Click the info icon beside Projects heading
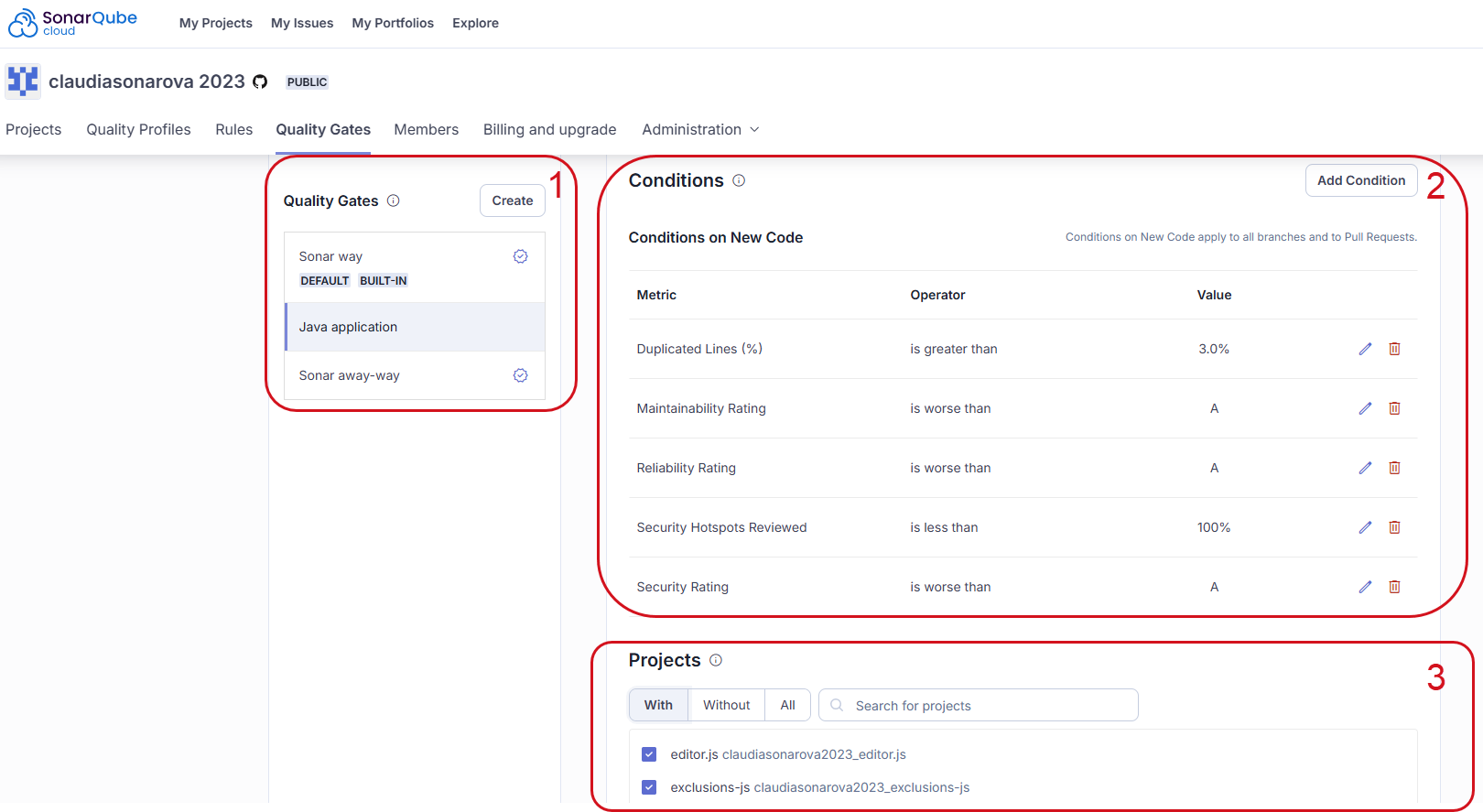 [x=716, y=660]
